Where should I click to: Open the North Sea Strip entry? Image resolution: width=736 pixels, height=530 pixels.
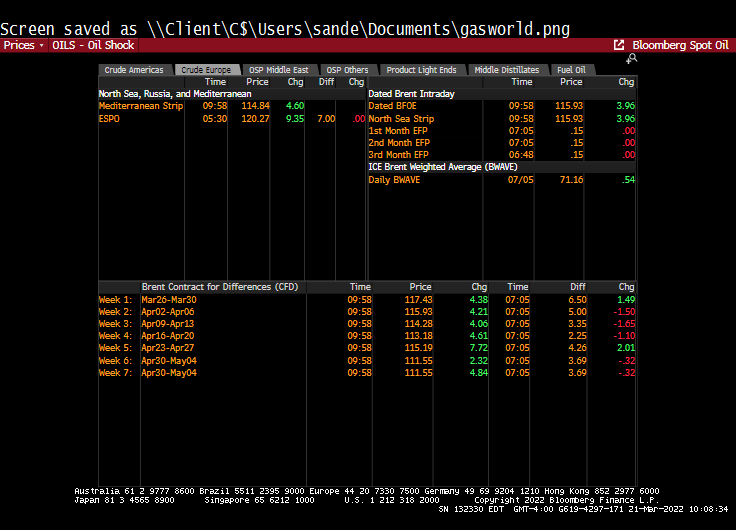coord(401,118)
